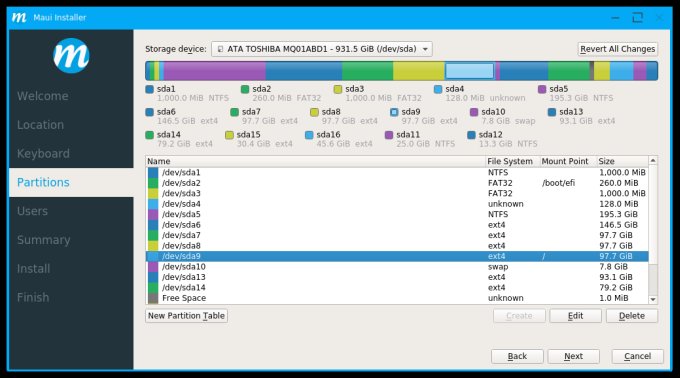Screen dimensions: 680x378
Task: Click /boot/efi mount point cell
Action: tap(559, 183)
